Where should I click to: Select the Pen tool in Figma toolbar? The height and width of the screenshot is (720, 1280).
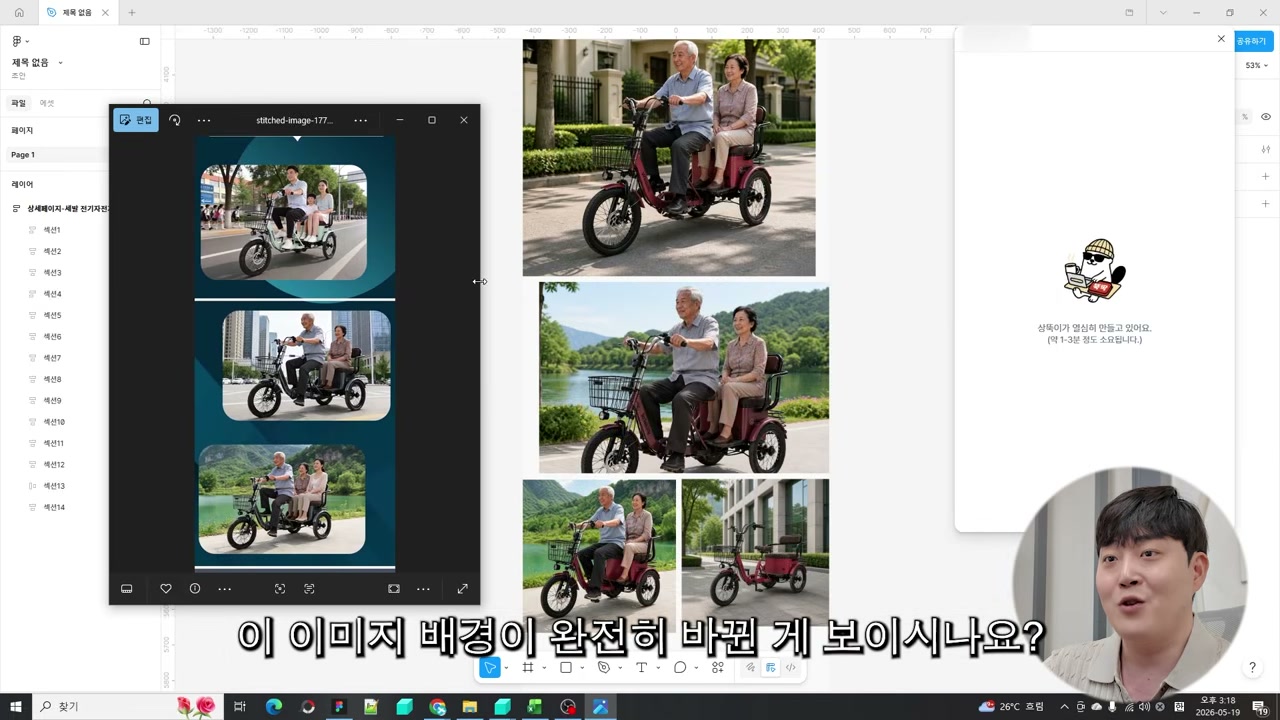[x=604, y=668]
